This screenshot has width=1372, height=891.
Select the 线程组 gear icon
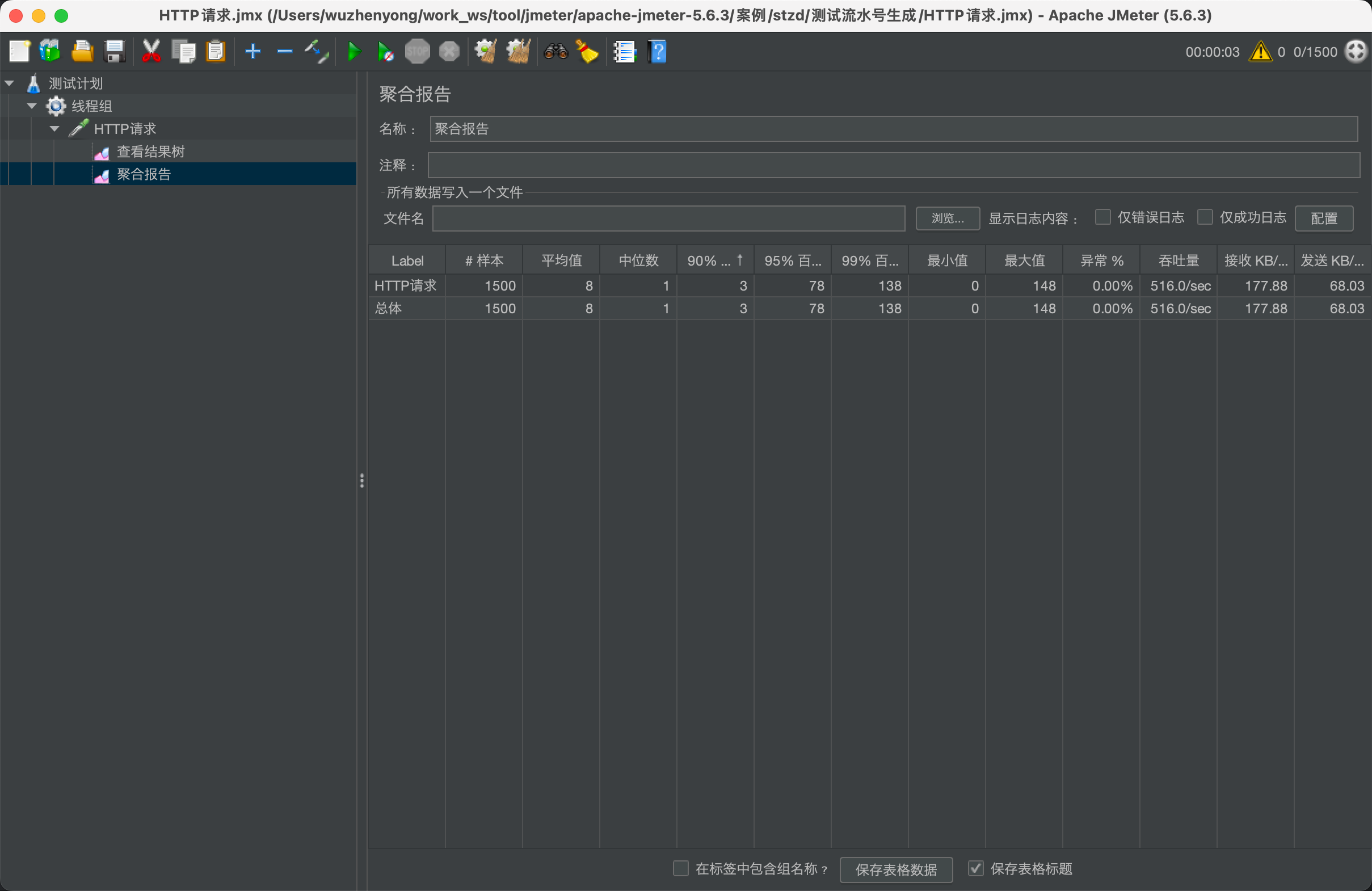56,106
